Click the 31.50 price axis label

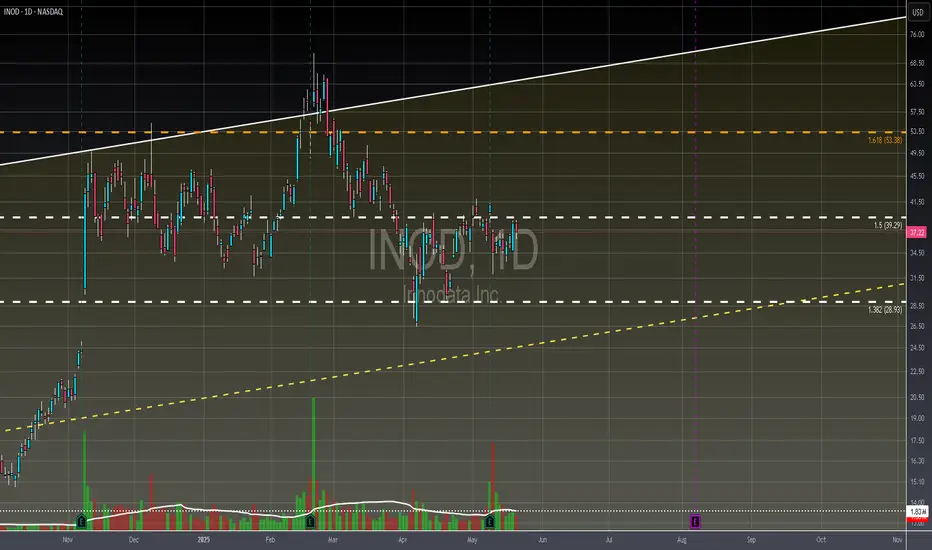click(917, 278)
